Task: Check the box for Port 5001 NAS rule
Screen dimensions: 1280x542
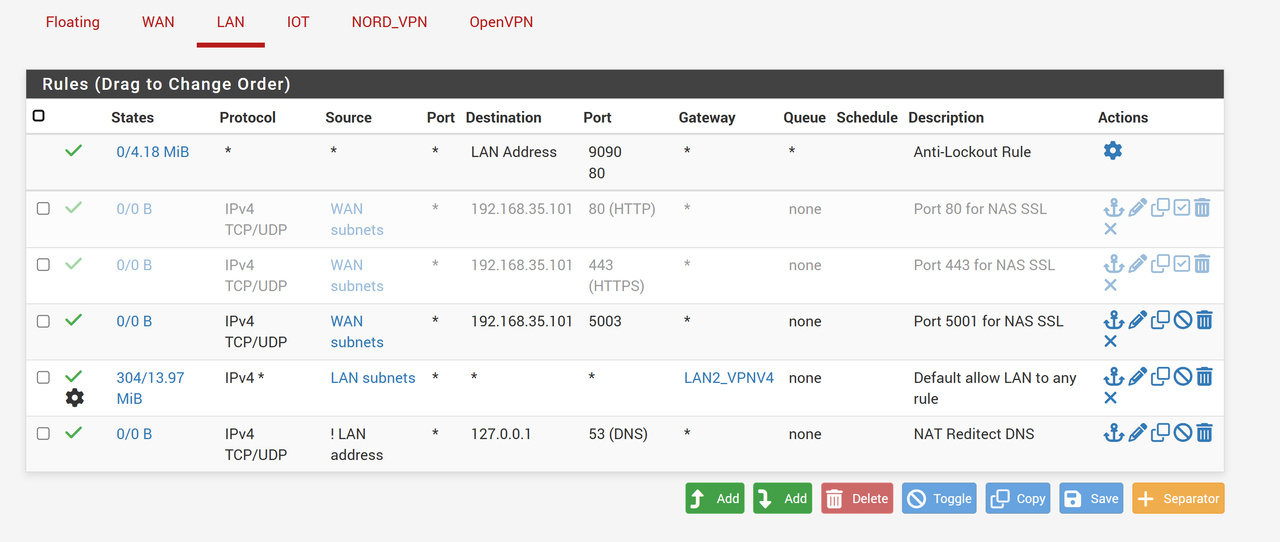Action: 43,321
